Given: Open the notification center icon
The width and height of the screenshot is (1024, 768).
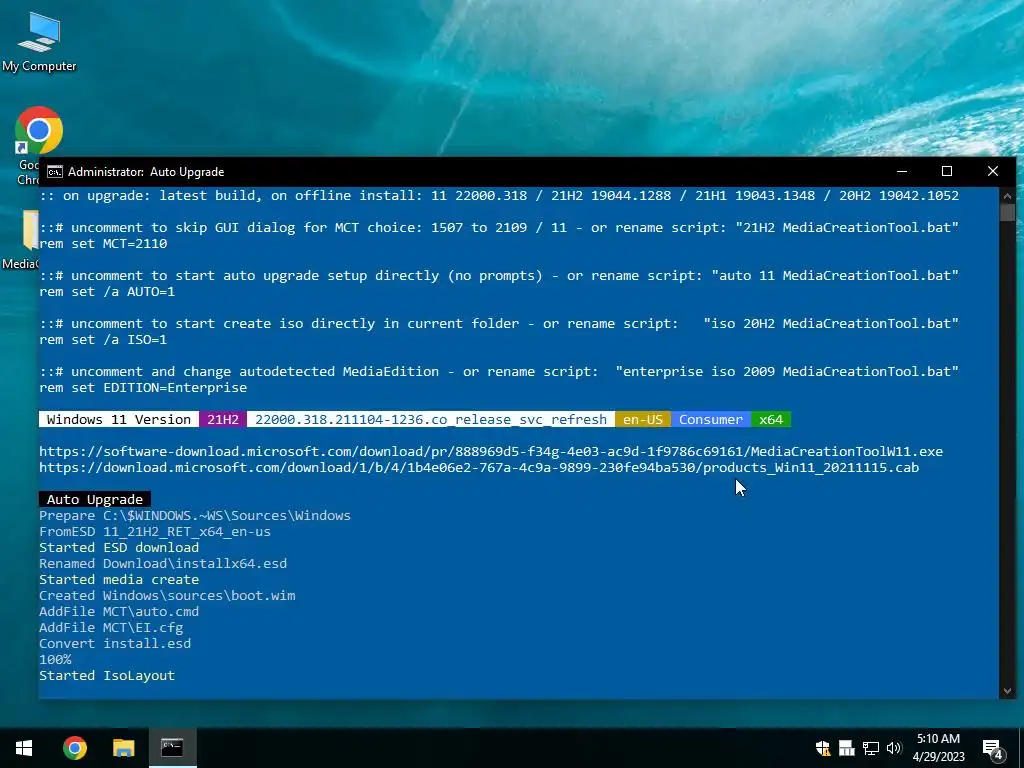Looking at the screenshot, I should [x=993, y=749].
